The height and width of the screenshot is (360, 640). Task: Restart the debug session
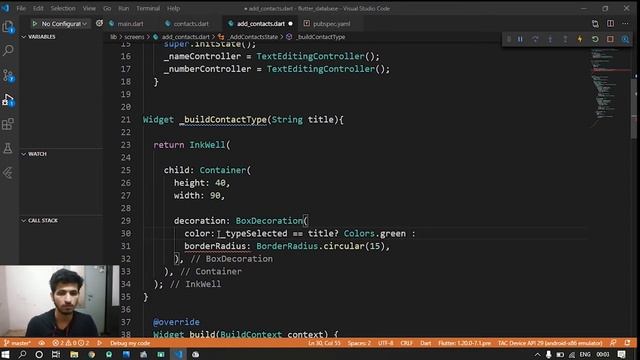[595, 39]
